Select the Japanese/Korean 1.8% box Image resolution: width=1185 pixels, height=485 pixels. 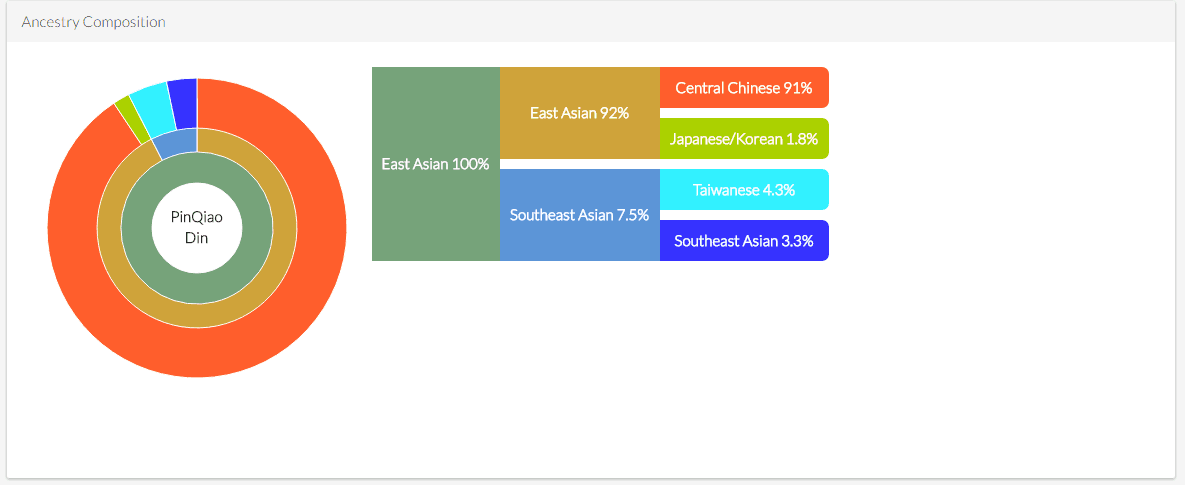[744, 139]
